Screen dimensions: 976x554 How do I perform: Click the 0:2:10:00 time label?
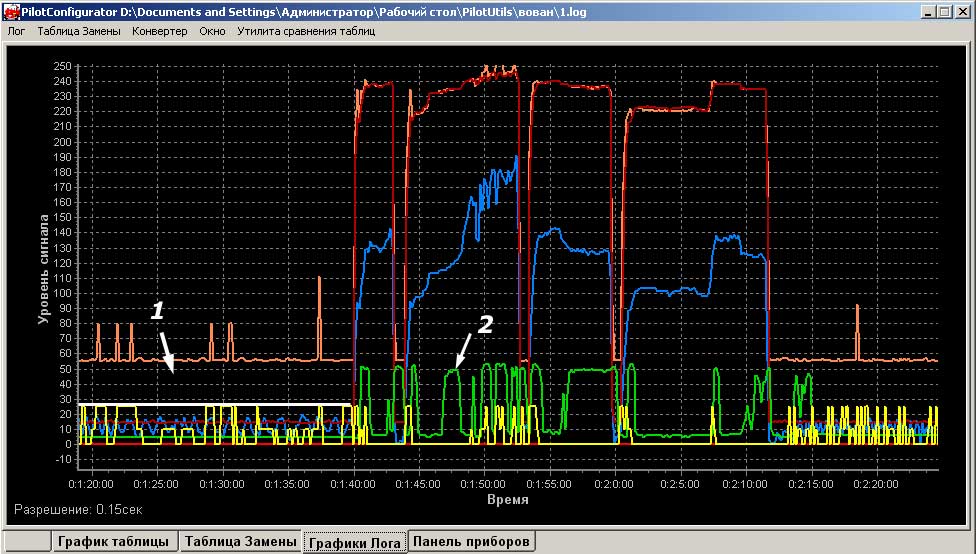[745, 484]
